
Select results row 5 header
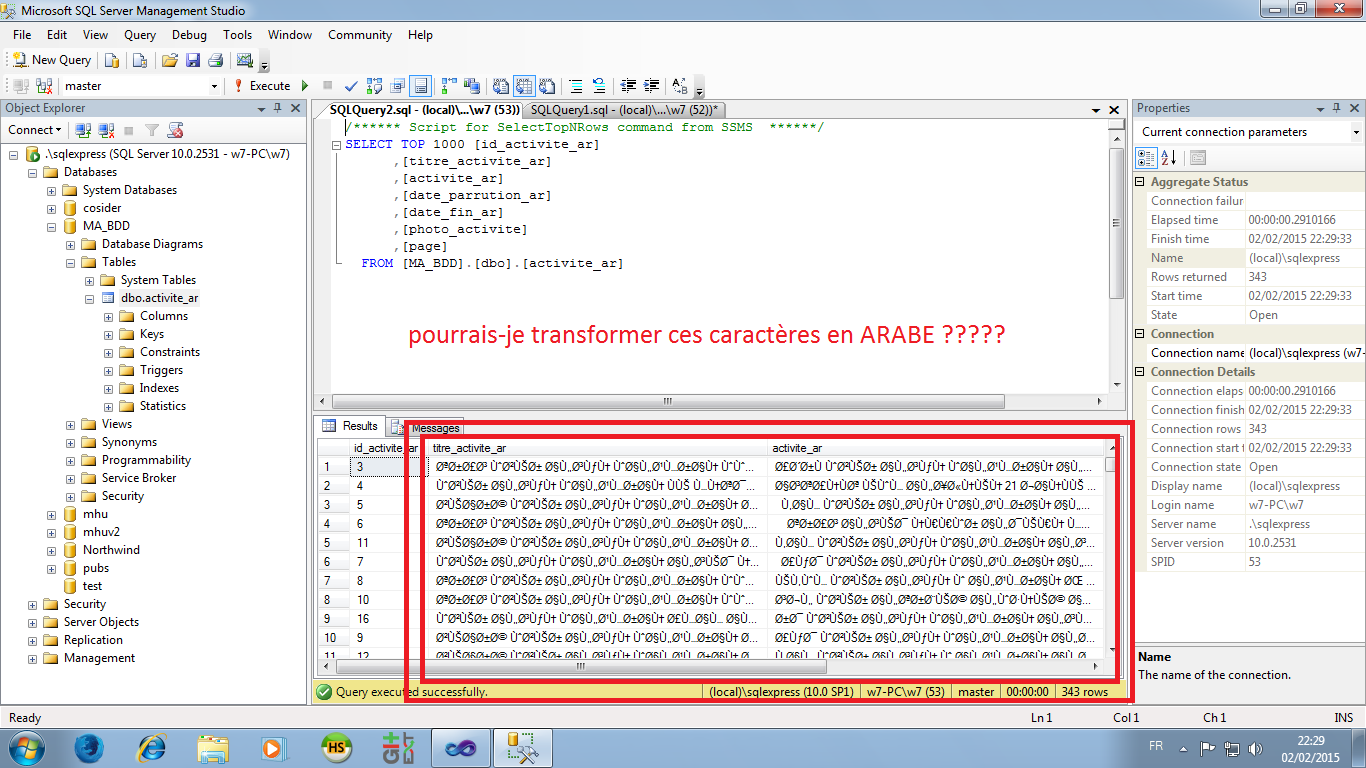(x=332, y=542)
